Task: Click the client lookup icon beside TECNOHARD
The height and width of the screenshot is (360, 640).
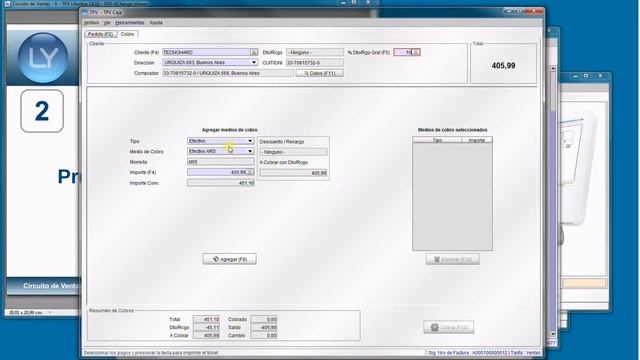Action: [x=254, y=52]
